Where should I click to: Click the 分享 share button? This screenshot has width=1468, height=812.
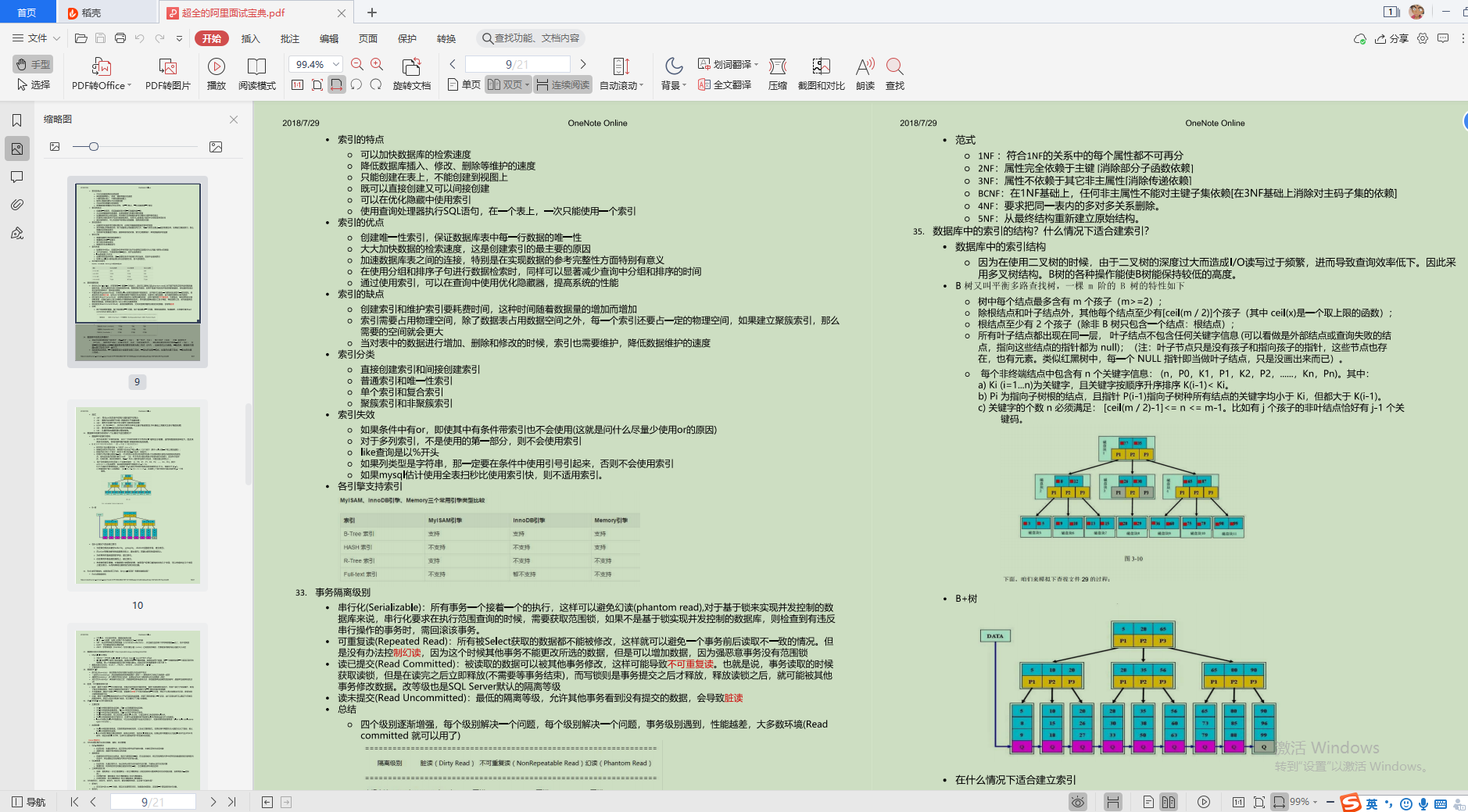[1392, 38]
